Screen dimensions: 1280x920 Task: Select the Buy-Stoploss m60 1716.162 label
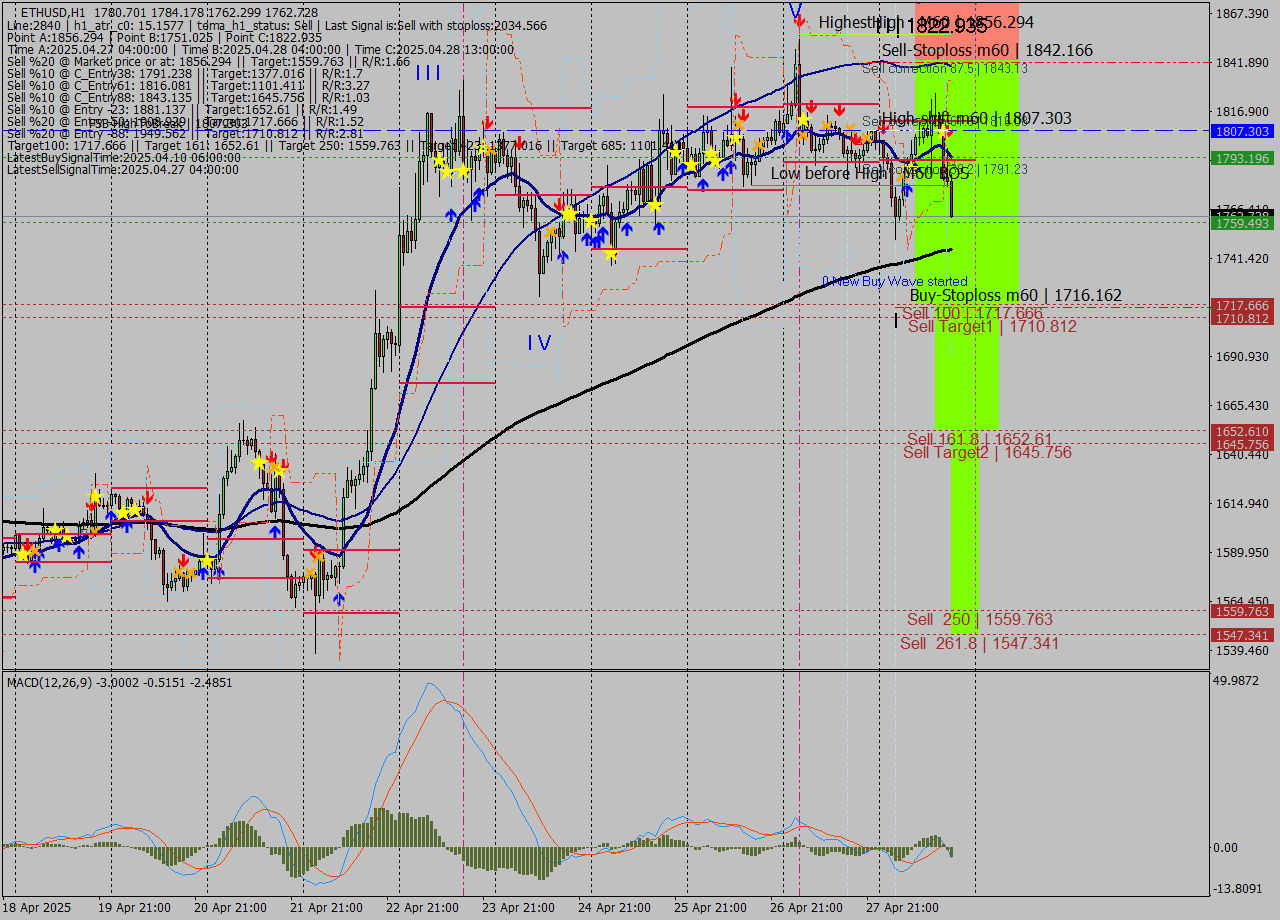point(1015,295)
